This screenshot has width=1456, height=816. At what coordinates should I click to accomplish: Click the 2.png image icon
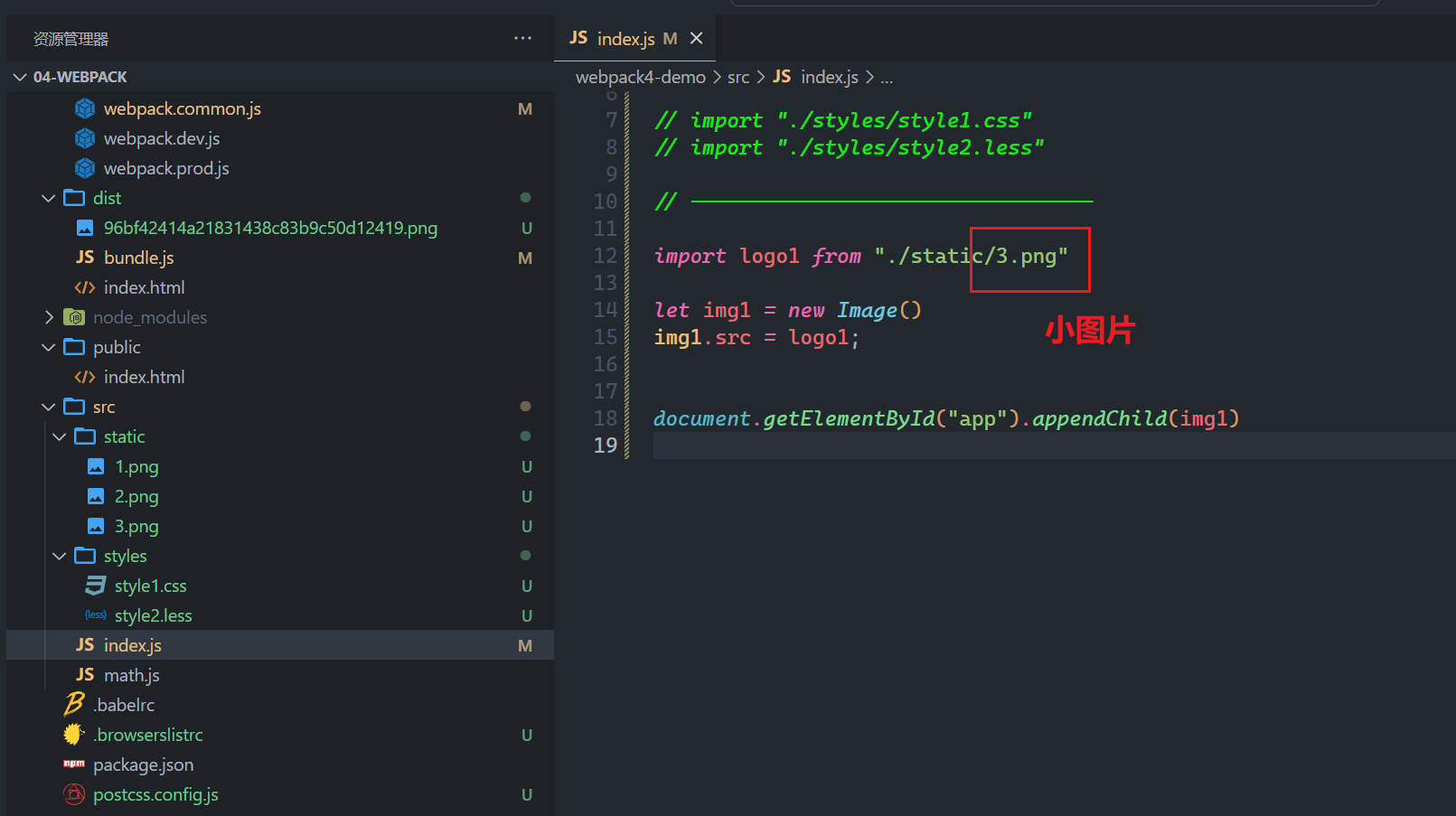96,496
